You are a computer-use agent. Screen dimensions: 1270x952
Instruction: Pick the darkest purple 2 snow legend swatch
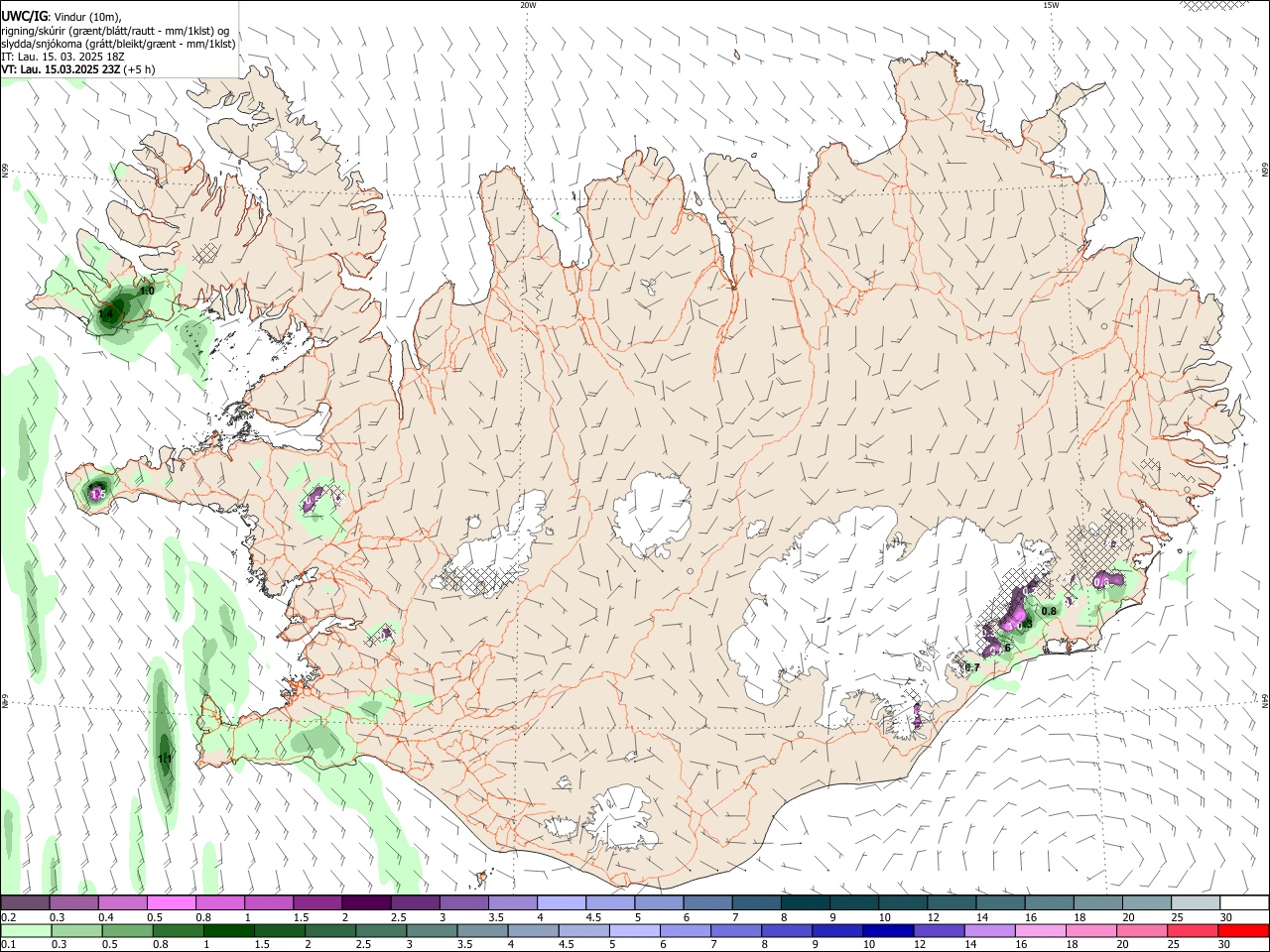click(366, 903)
